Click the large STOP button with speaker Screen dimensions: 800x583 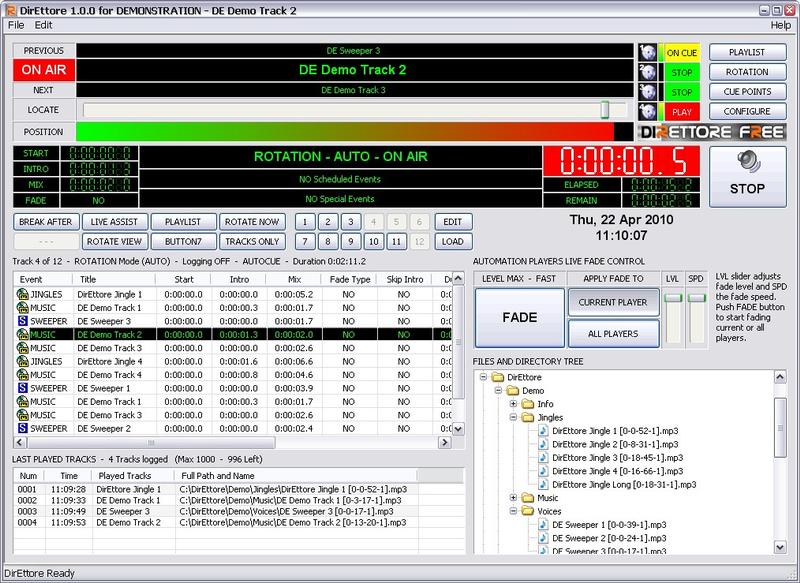(747, 176)
